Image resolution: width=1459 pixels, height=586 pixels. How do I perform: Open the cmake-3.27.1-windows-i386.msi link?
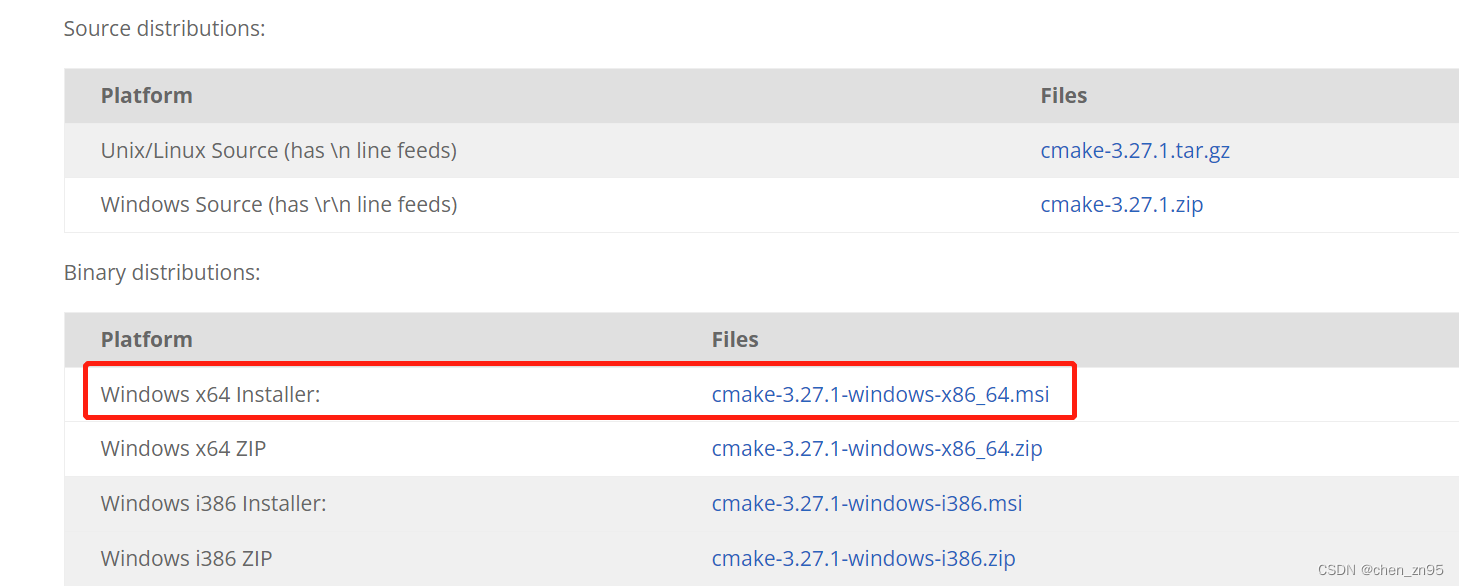(x=866, y=503)
